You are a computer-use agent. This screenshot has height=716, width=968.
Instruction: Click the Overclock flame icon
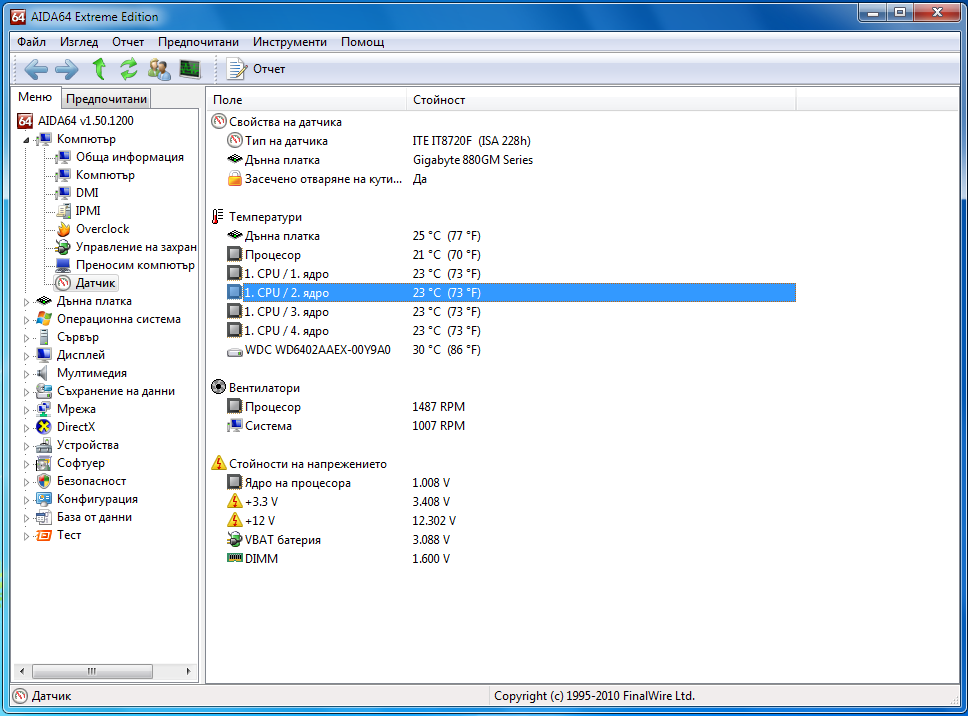[x=64, y=229]
